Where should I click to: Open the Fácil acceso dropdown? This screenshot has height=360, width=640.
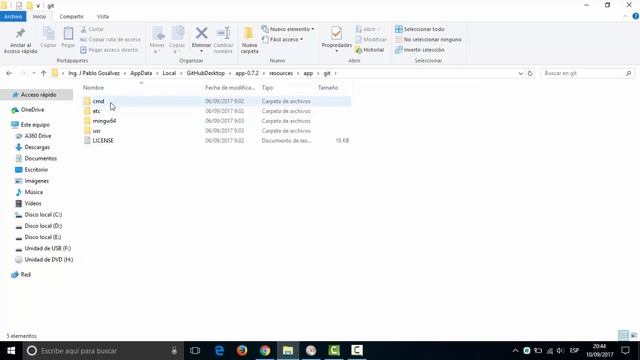coord(282,40)
